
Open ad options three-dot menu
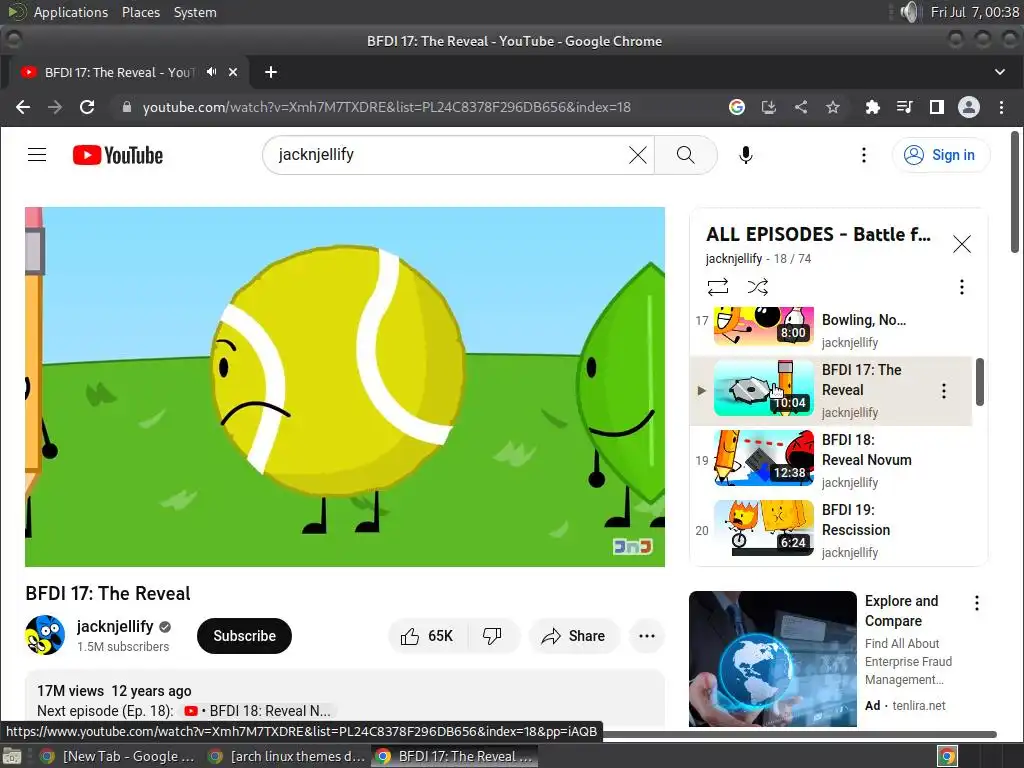pyautogui.click(x=977, y=603)
